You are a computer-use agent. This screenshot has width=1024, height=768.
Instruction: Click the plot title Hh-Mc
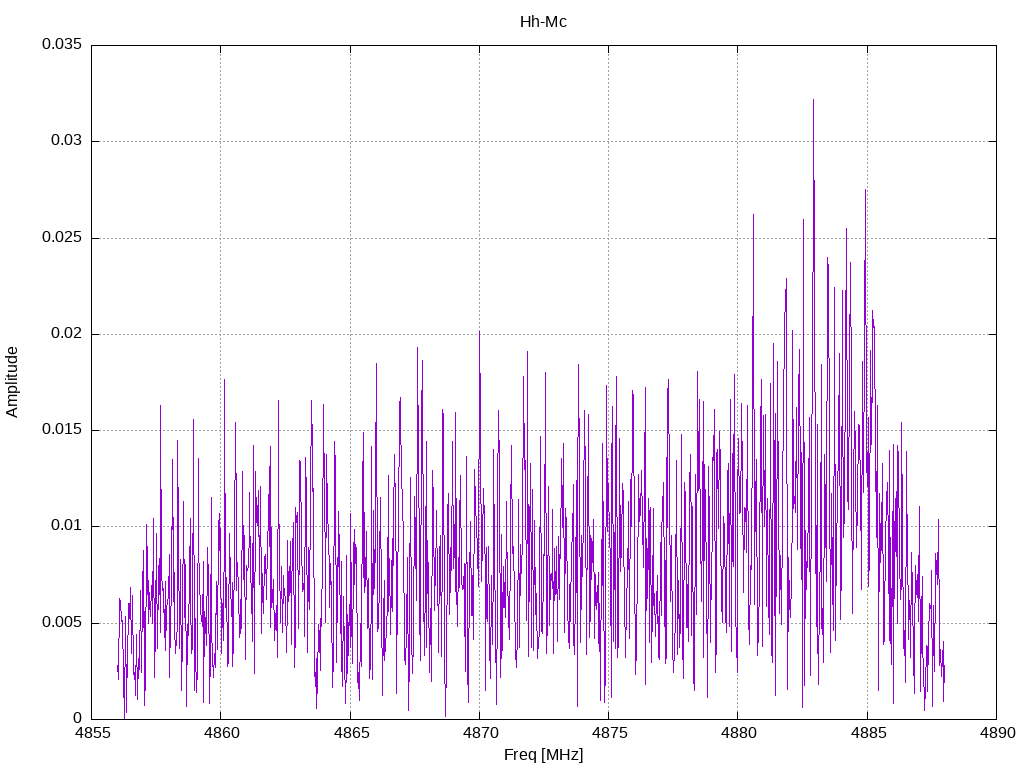coord(543,22)
